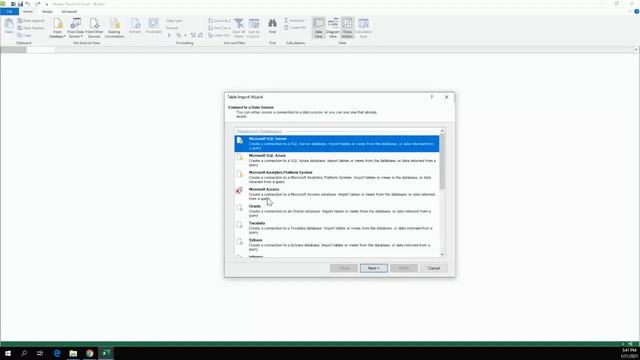Open the Data Type dropdown

[x=175, y=21]
